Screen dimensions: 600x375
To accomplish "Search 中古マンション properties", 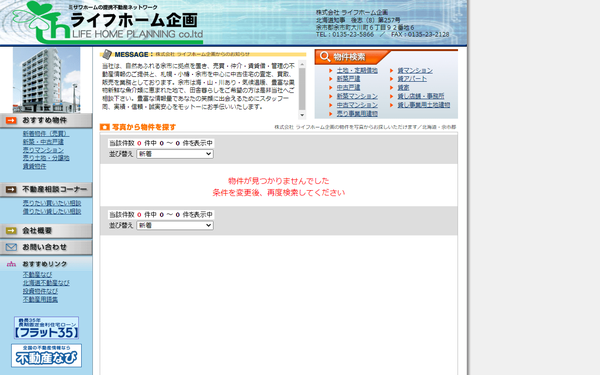I will [357, 105].
